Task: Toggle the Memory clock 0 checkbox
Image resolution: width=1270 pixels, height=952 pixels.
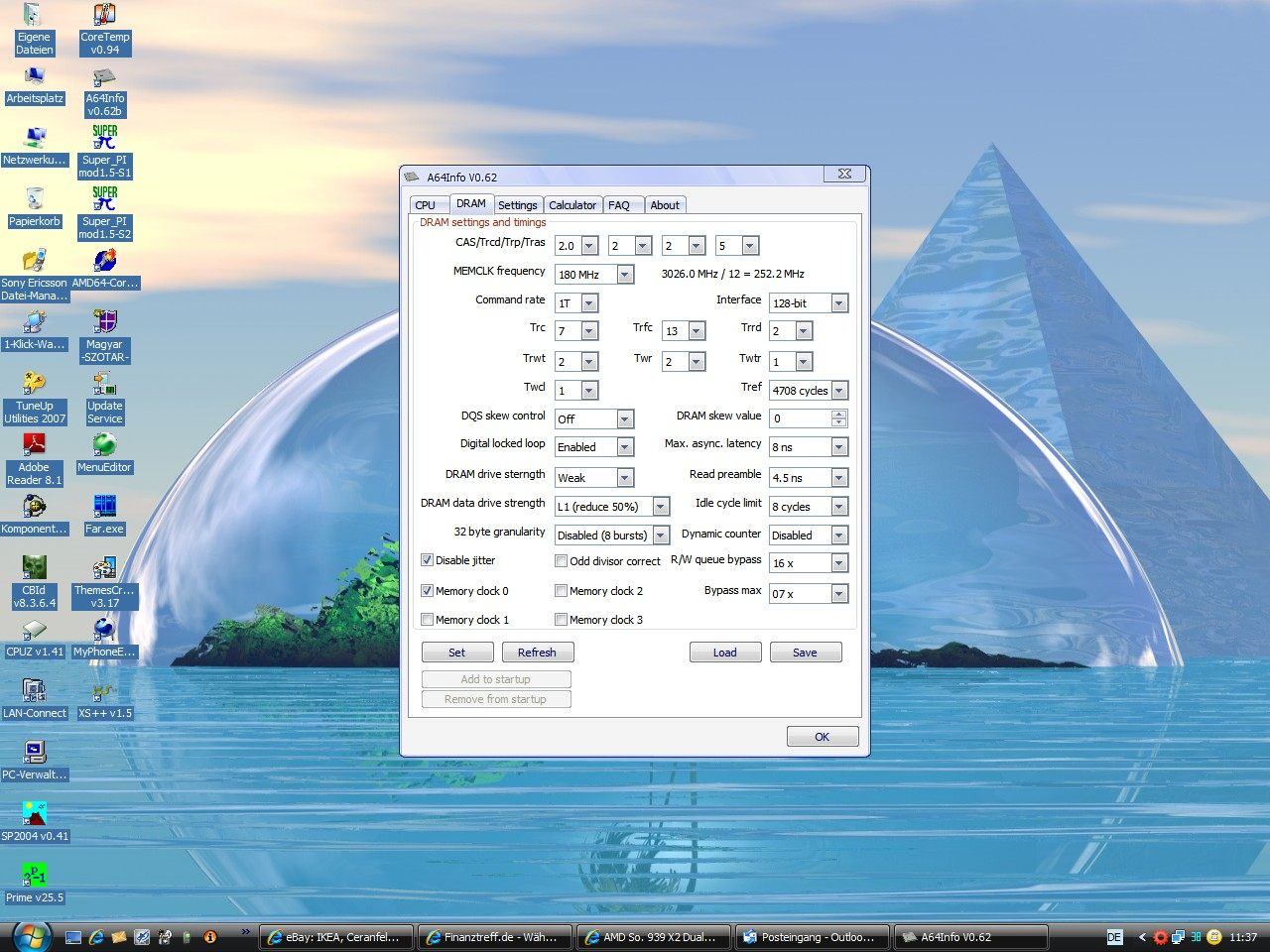Action: tap(428, 590)
